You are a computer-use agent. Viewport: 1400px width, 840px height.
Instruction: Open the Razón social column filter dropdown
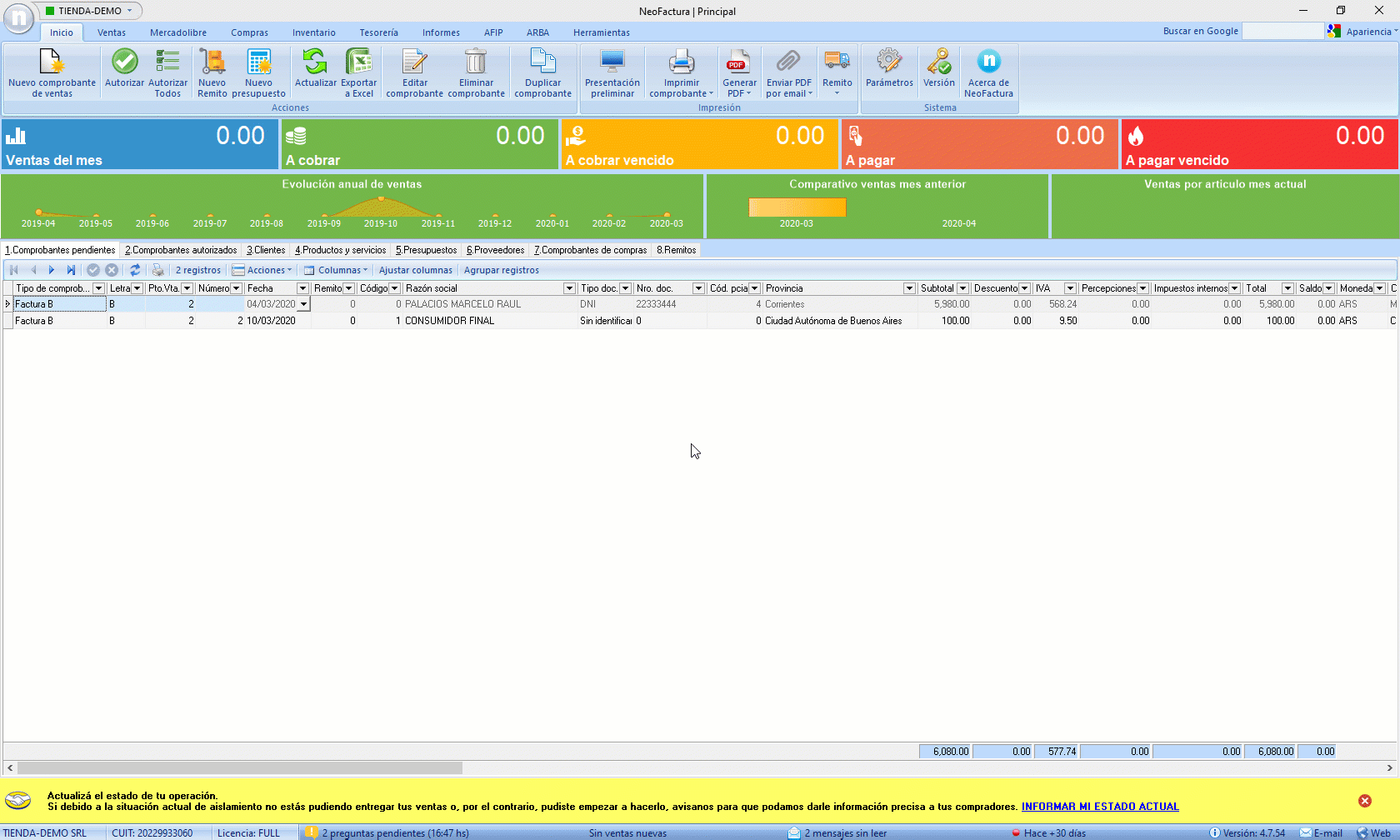tap(569, 288)
